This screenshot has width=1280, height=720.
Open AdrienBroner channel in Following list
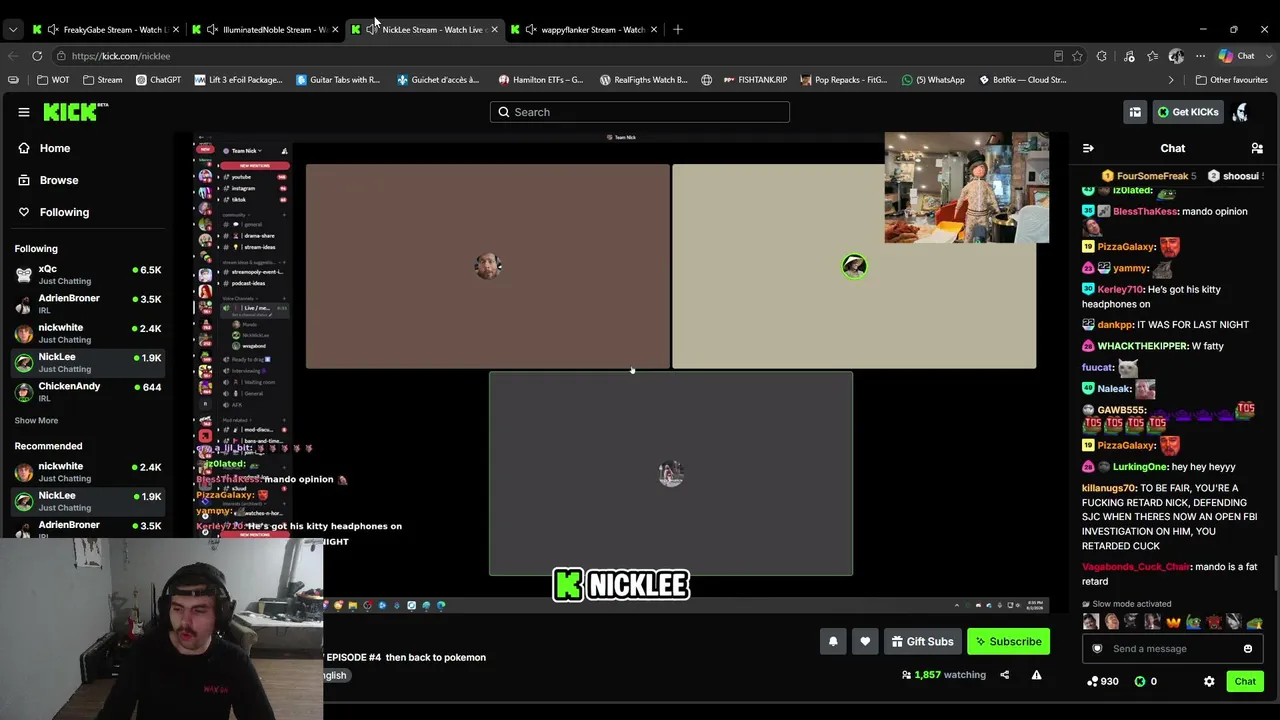88,304
